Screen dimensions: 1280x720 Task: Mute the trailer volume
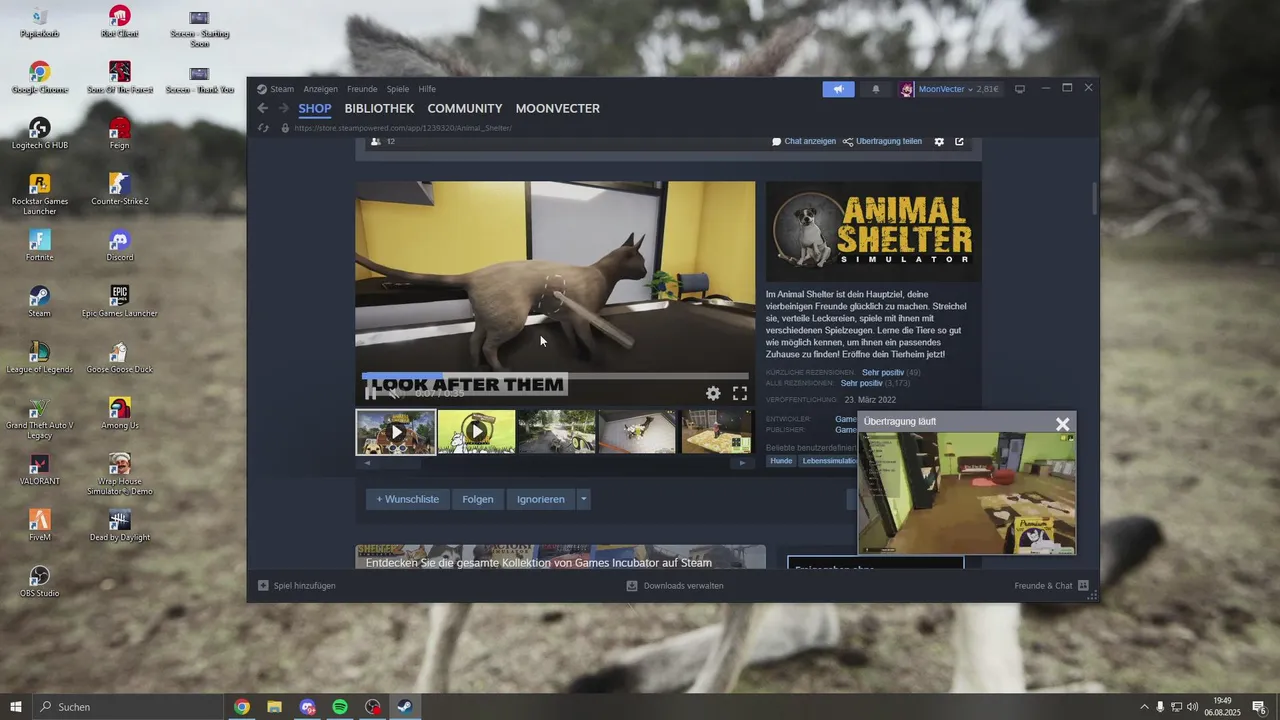tap(395, 393)
